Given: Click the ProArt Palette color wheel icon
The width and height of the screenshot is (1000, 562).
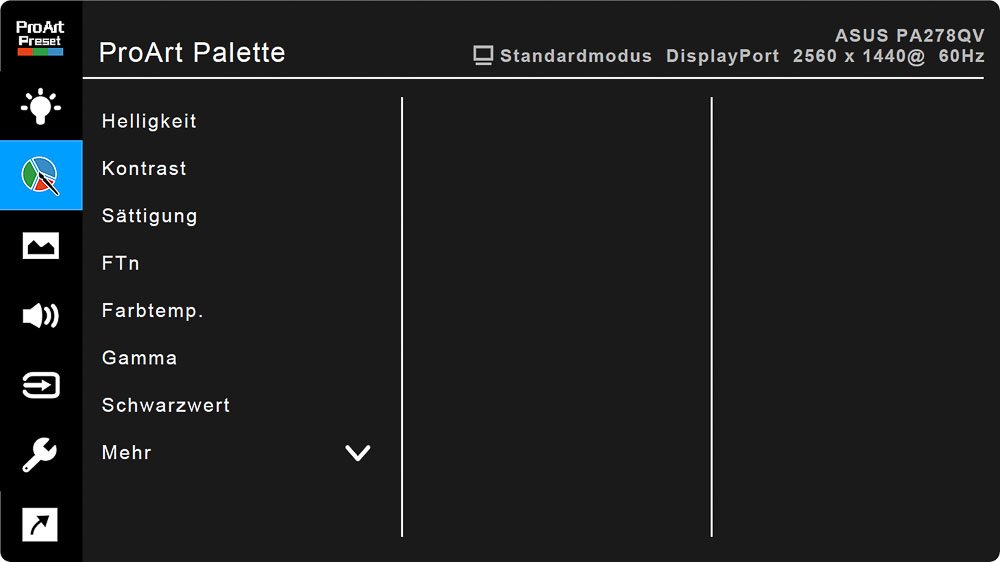Looking at the screenshot, I should [41, 175].
